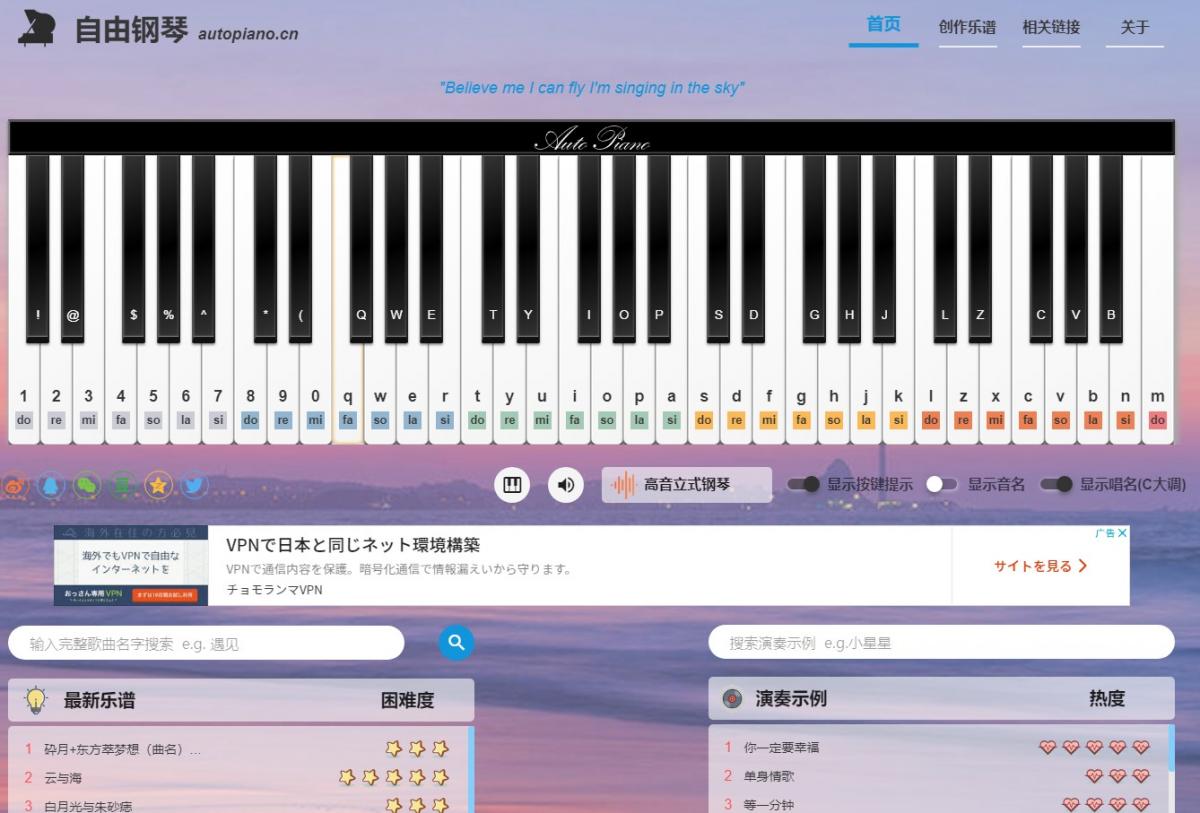This screenshot has height=813, width=1200.
Task: Click the blue QQ share icon
Action: [x=52, y=486]
